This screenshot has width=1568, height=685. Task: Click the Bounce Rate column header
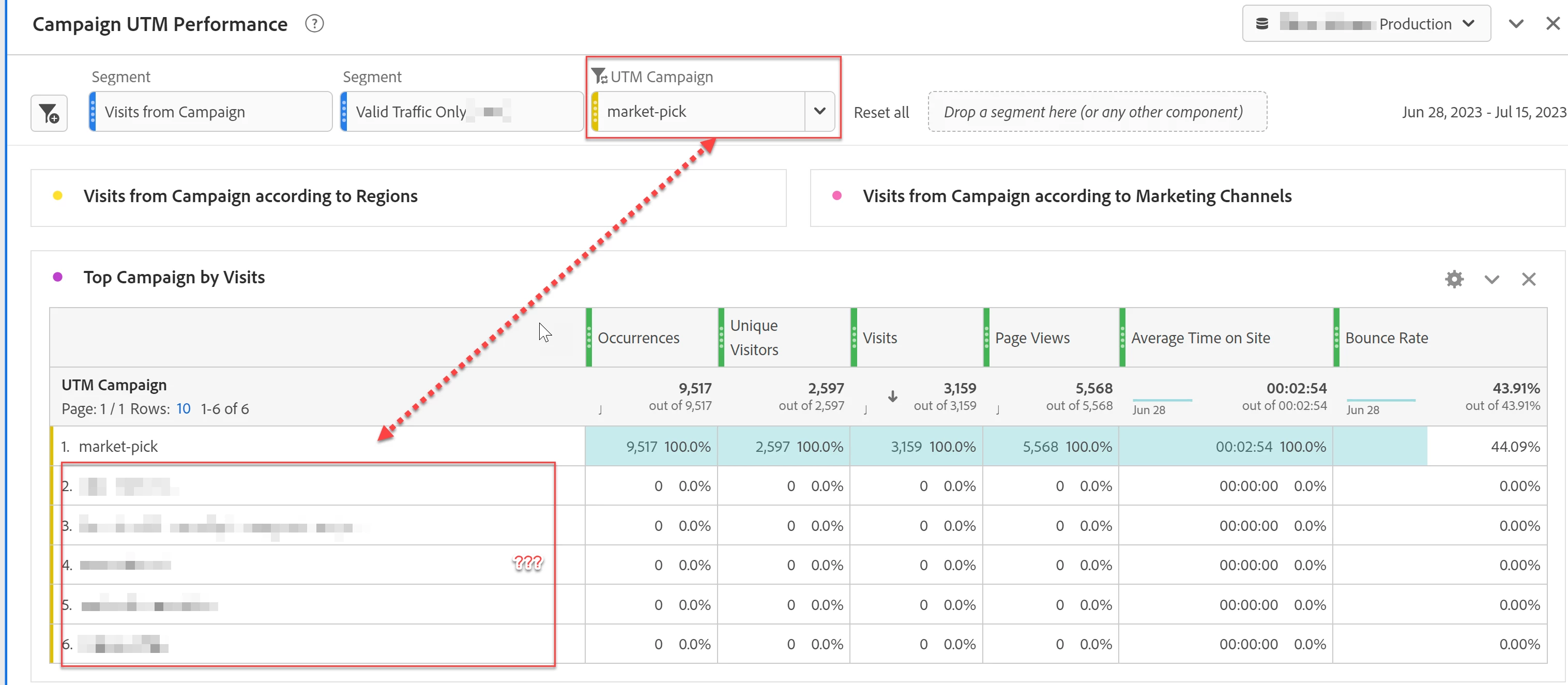[x=1386, y=338]
